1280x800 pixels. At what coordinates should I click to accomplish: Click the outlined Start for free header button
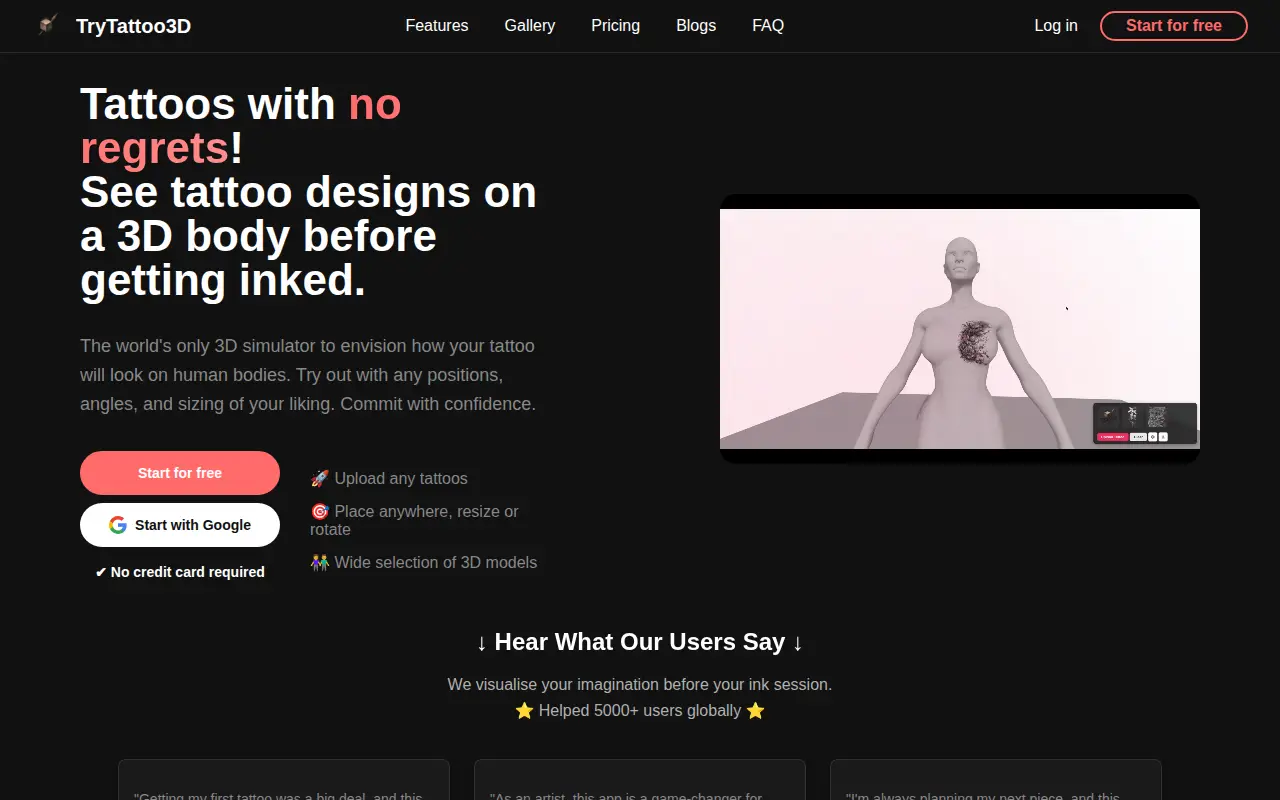[1174, 26]
